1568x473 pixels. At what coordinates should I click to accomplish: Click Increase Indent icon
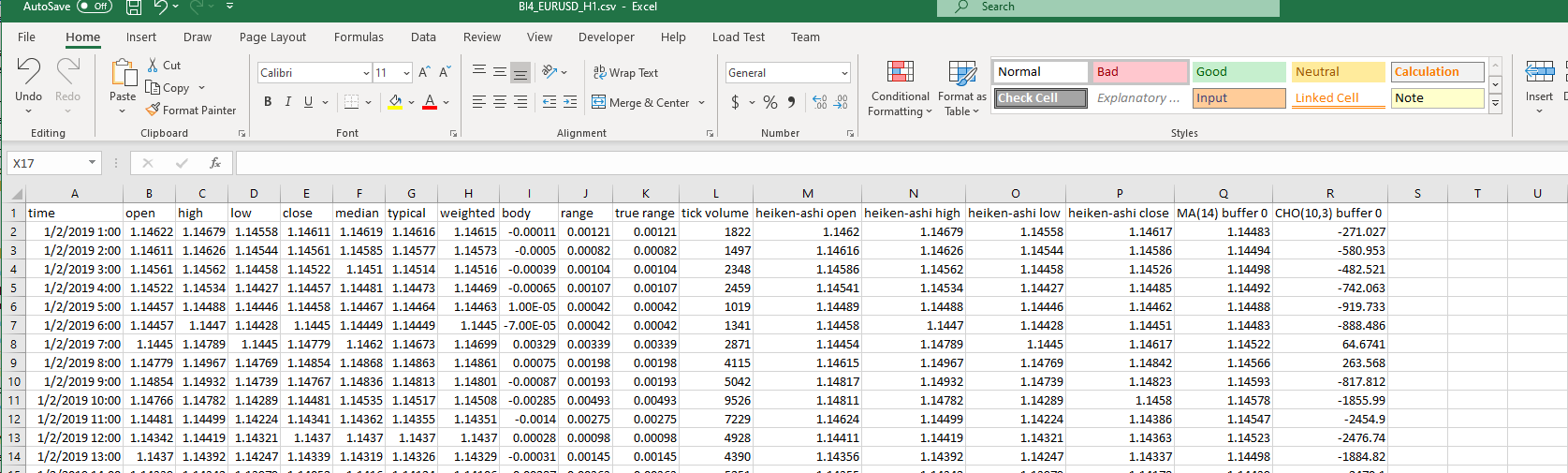(x=570, y=101)
